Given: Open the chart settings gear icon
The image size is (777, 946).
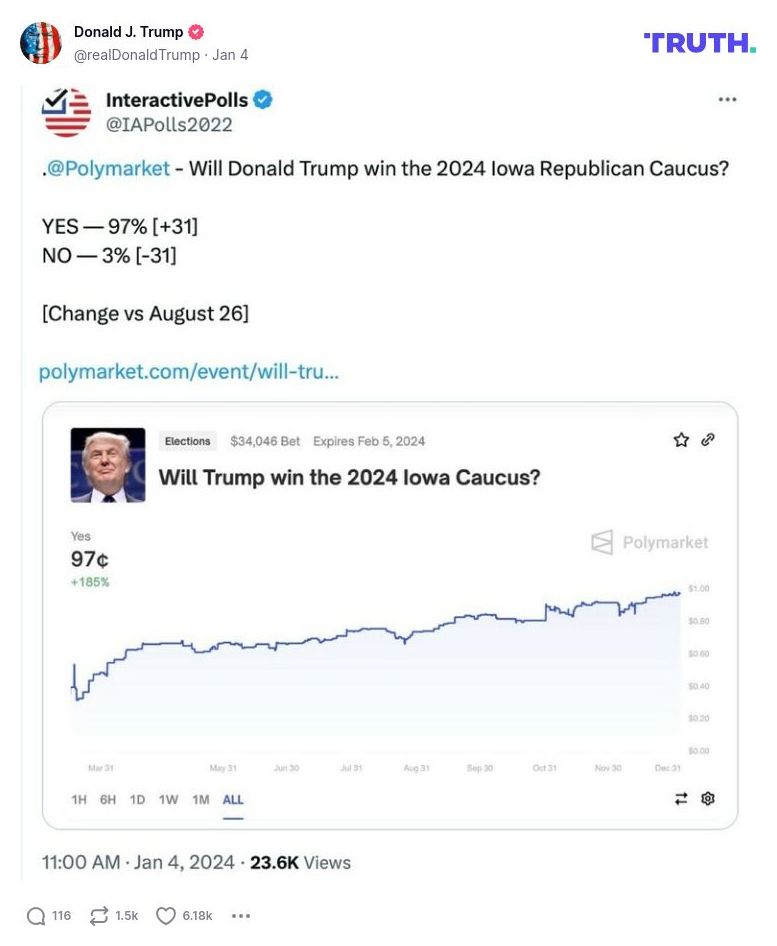Looking at the screenshot, I should tap(708, 799).
